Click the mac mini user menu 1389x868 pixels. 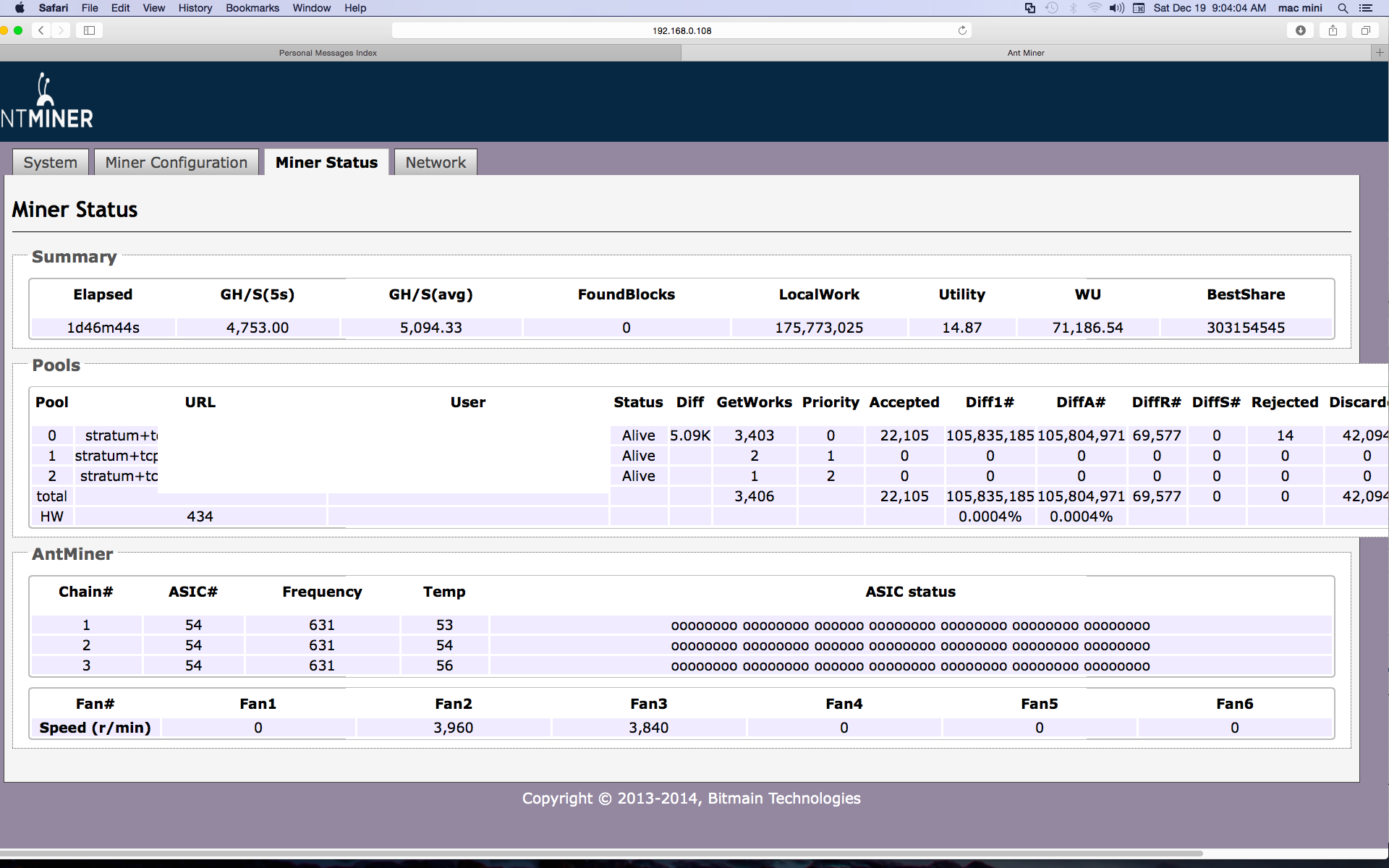coord(1300,8)
